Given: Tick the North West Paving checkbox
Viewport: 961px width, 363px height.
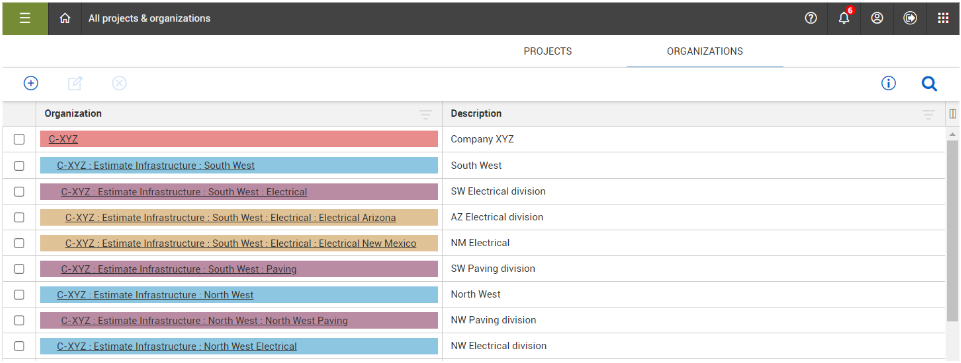Looking at the screenshot, I should pos(19,320).
